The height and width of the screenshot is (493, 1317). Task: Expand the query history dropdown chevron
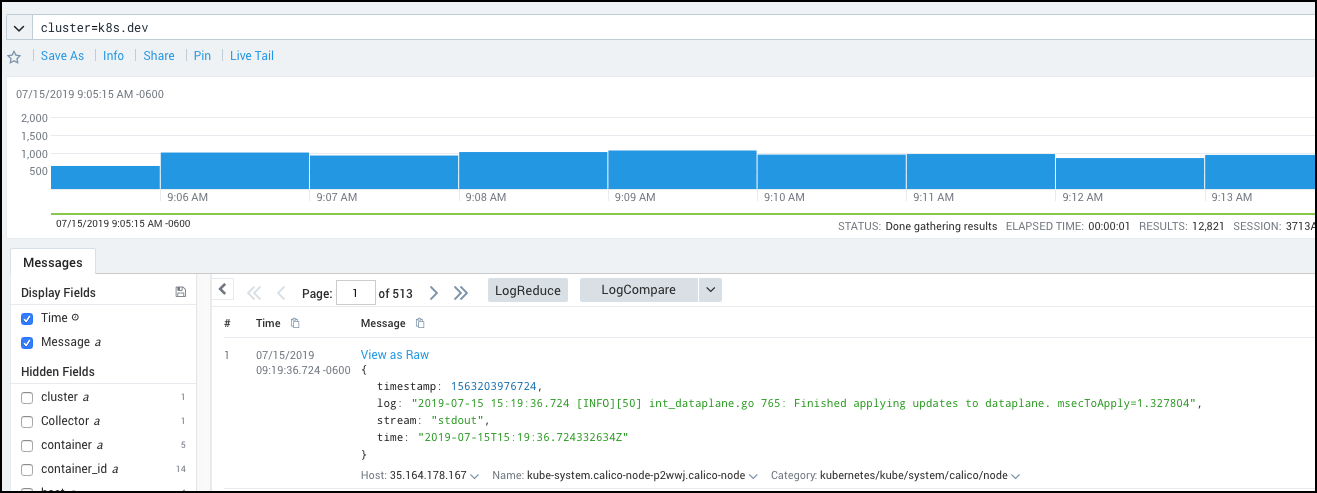(x=18, y=28)
